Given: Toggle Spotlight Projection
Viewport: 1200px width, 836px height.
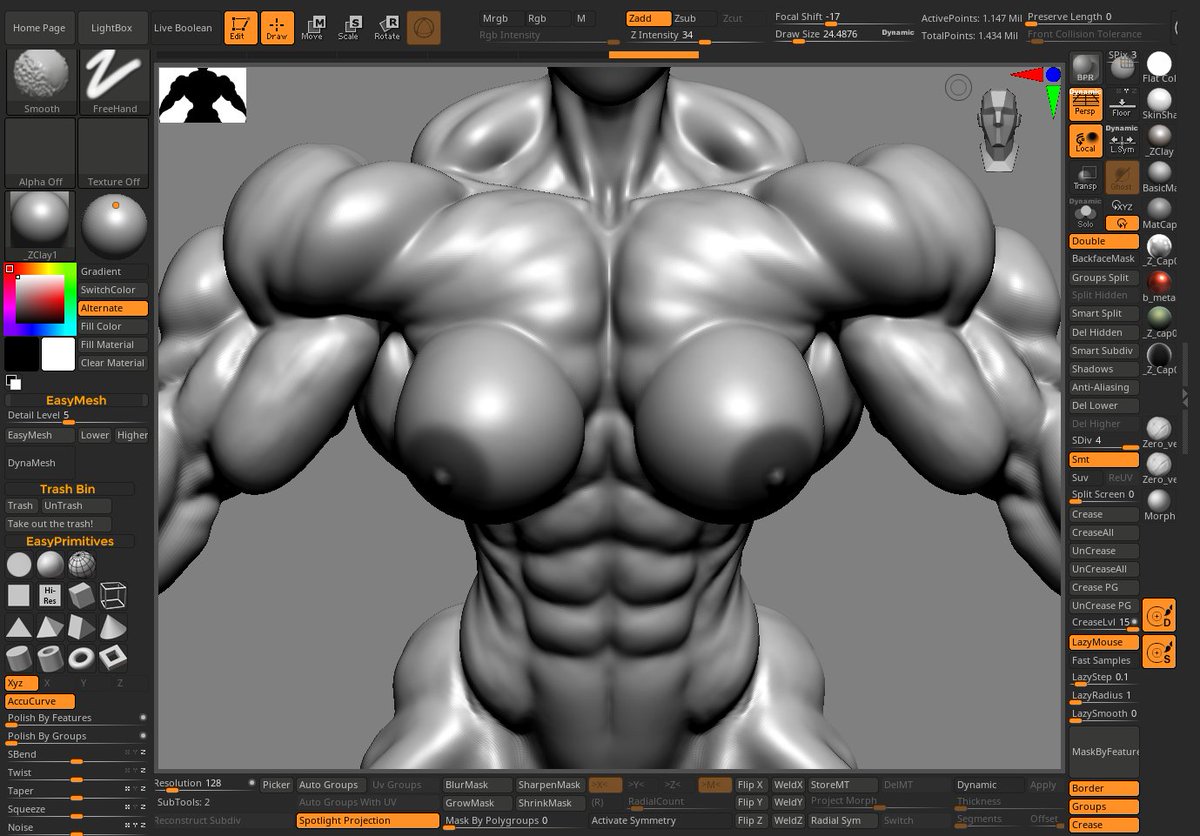Looking at the screenshot, I should click(x=368, y=821).
